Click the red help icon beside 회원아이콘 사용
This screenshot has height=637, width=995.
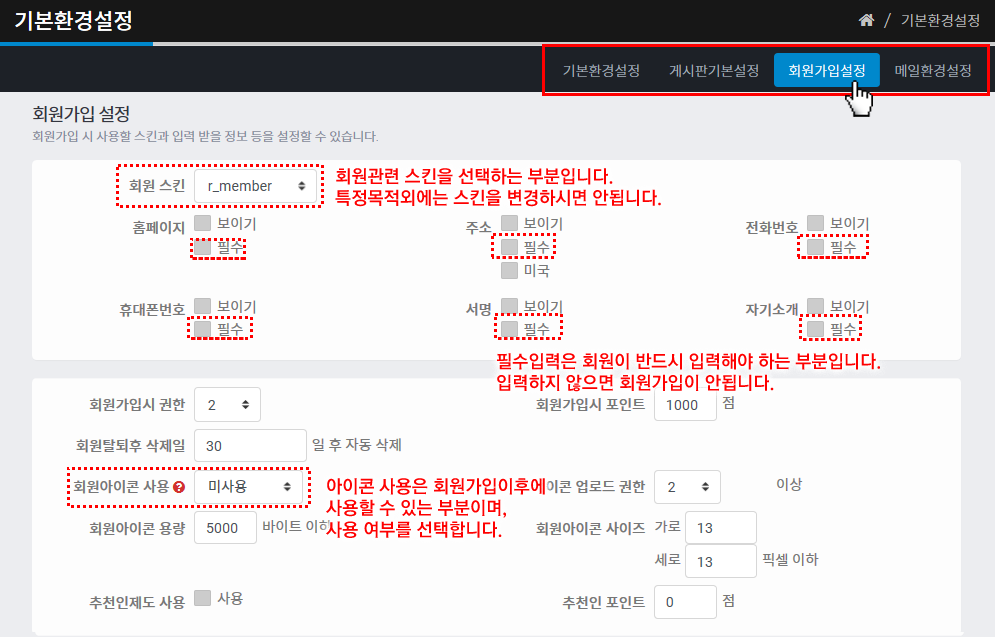(179, 487)
